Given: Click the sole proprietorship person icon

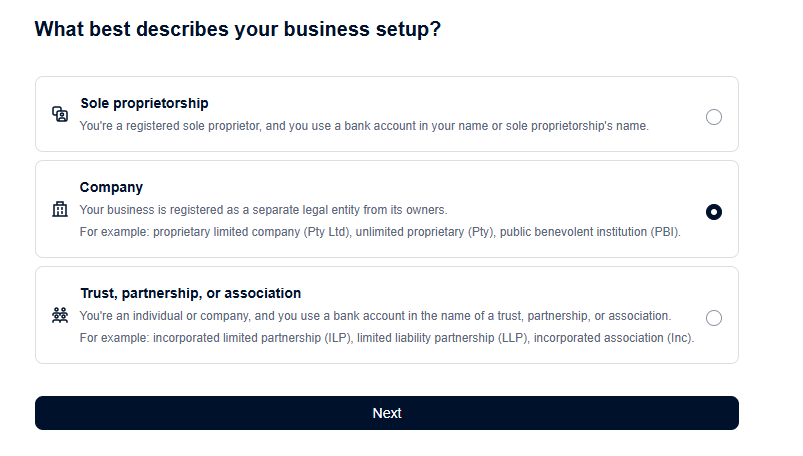Looking at the screenshot, I should [59, 114].
